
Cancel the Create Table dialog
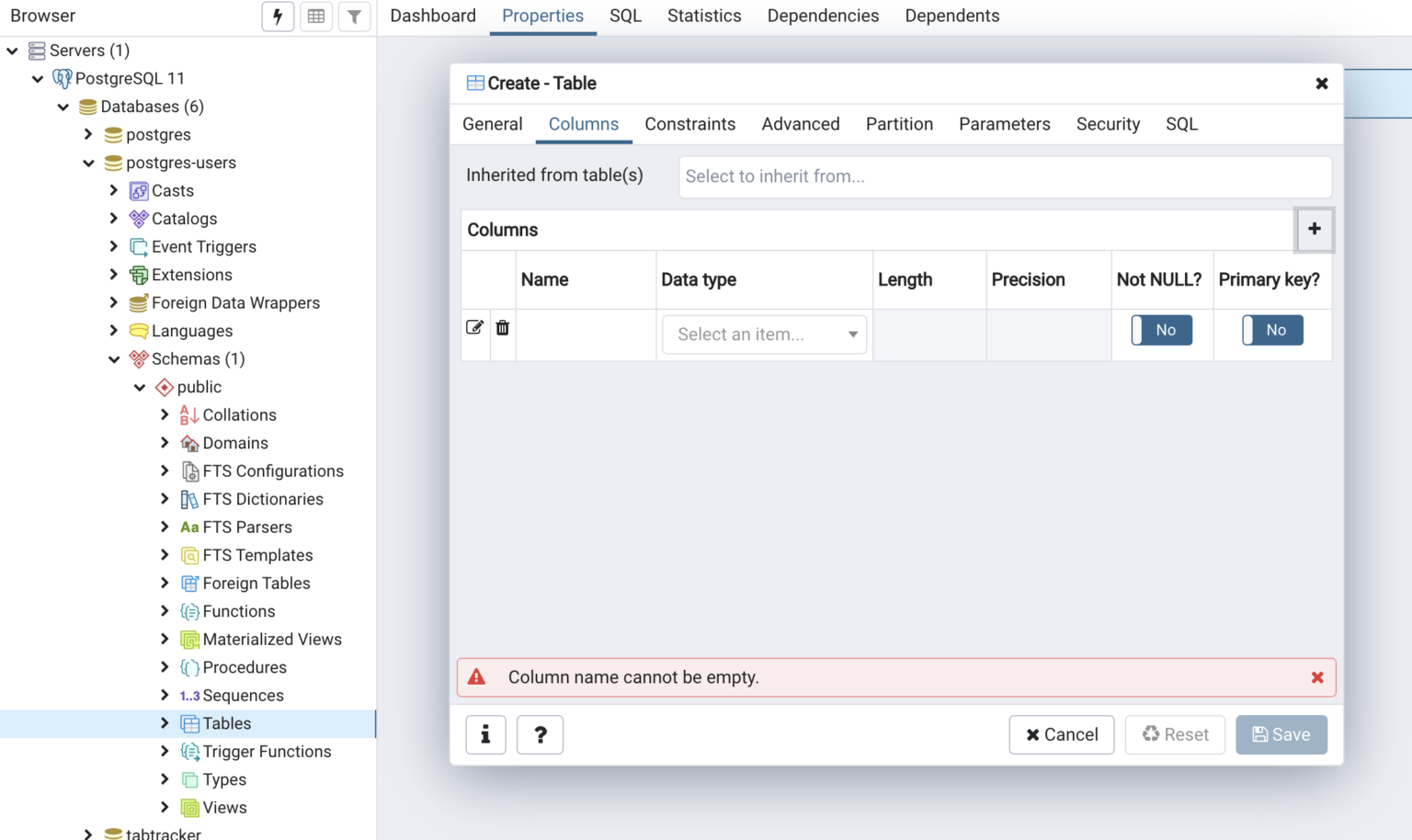[x=1061, y=734]
